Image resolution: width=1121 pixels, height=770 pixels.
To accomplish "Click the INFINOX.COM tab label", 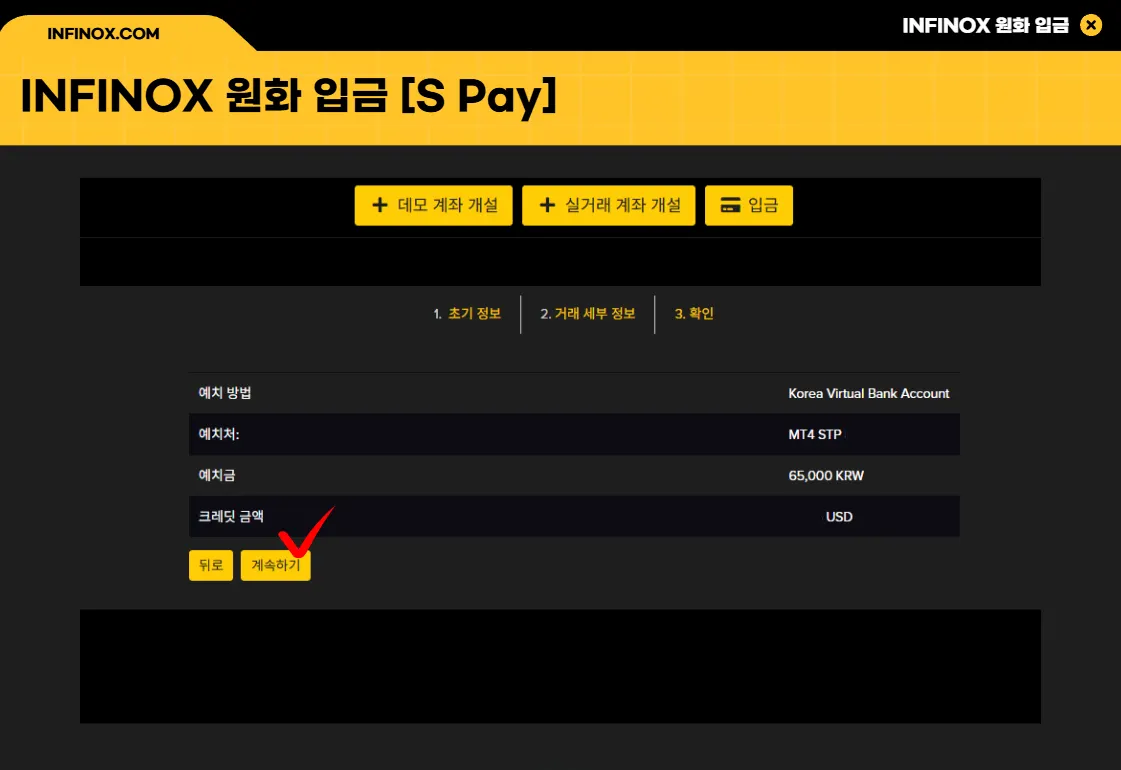I will click(103, 34).
